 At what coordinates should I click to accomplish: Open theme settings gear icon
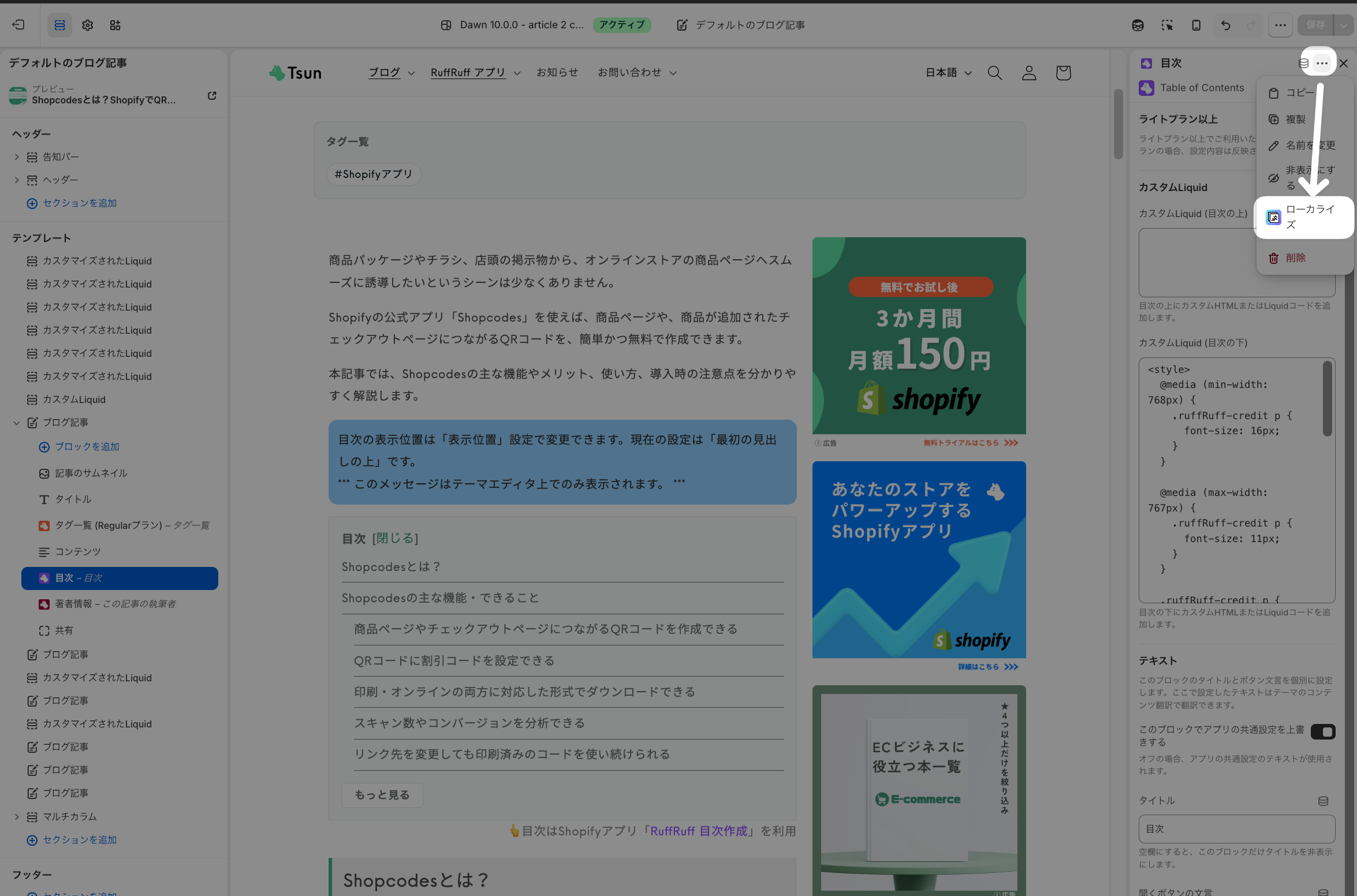(x=87, y=25)
